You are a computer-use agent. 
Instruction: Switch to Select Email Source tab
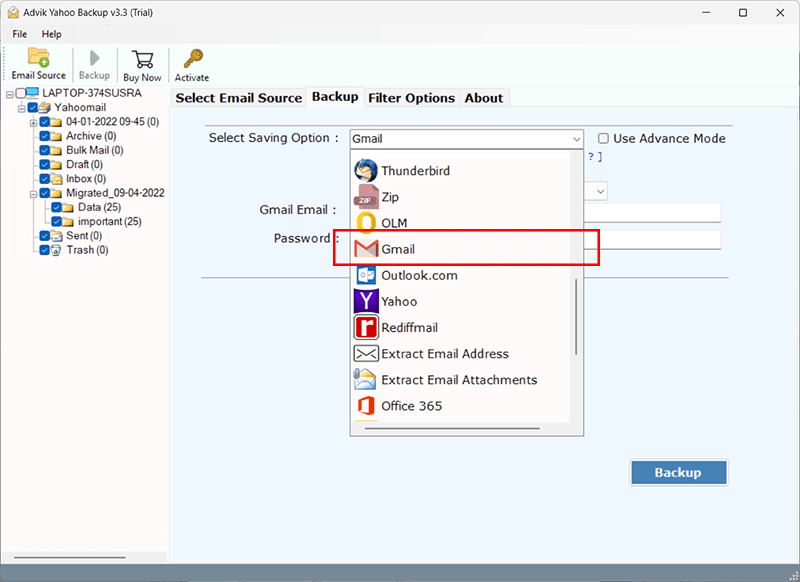pyautogui.click(x=239, y=98)
